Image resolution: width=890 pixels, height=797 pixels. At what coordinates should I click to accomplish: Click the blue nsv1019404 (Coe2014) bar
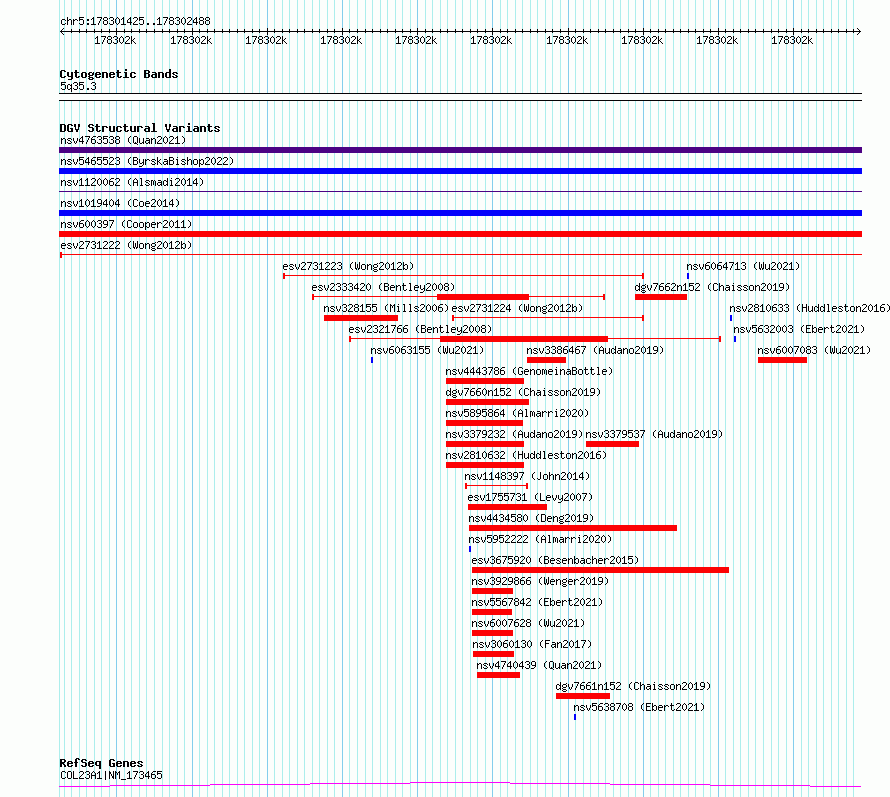pyautogui.click(x=460, y=213)
